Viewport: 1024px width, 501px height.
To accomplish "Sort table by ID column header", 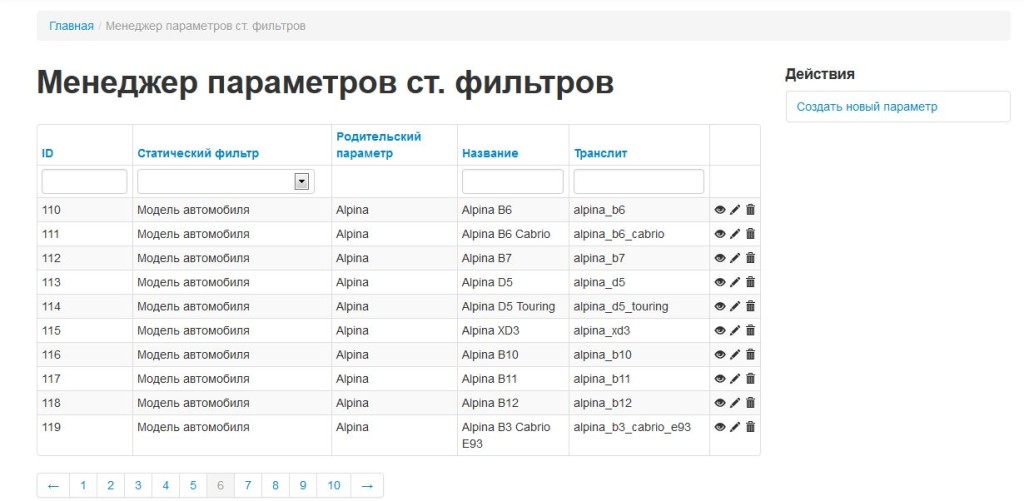I will 48,154.
